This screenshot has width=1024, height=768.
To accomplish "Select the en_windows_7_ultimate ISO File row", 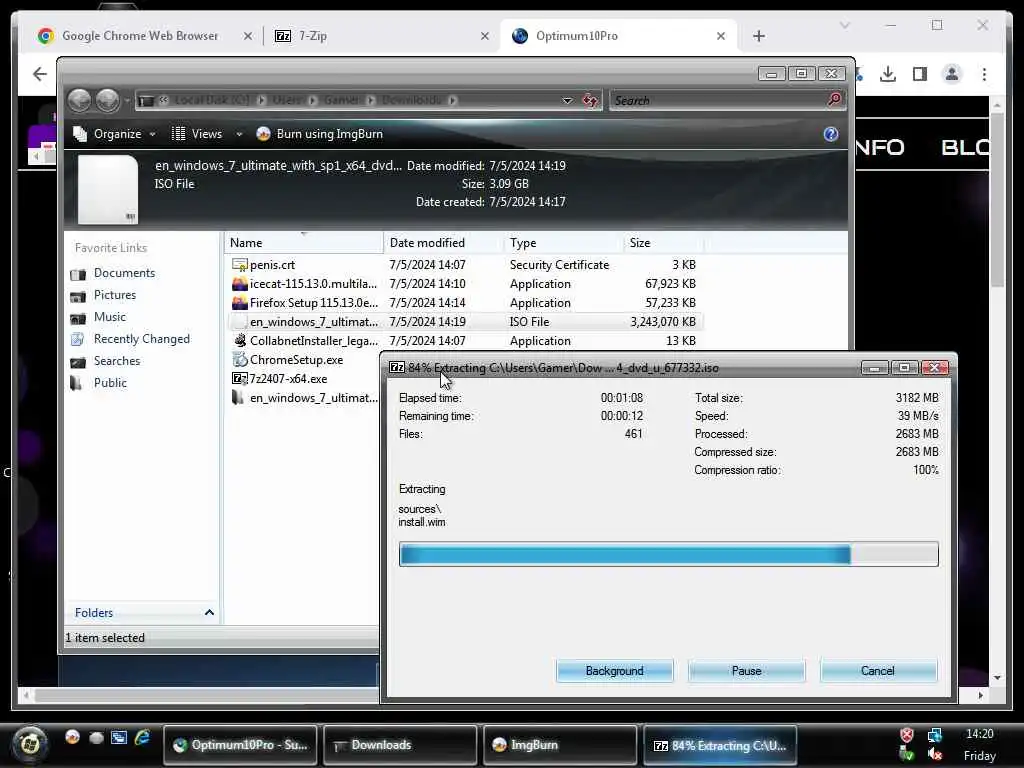I will tap(464, 321).
